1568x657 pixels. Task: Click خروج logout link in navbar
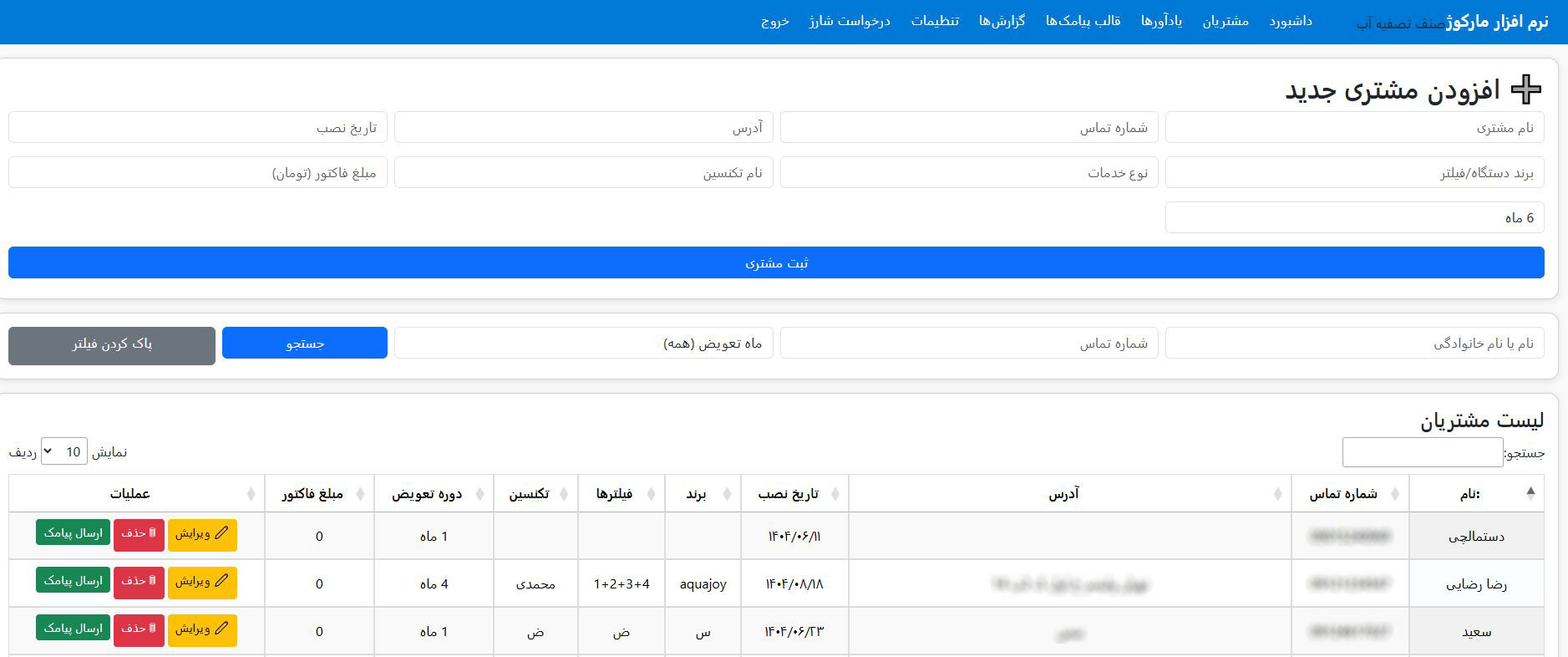774,21
